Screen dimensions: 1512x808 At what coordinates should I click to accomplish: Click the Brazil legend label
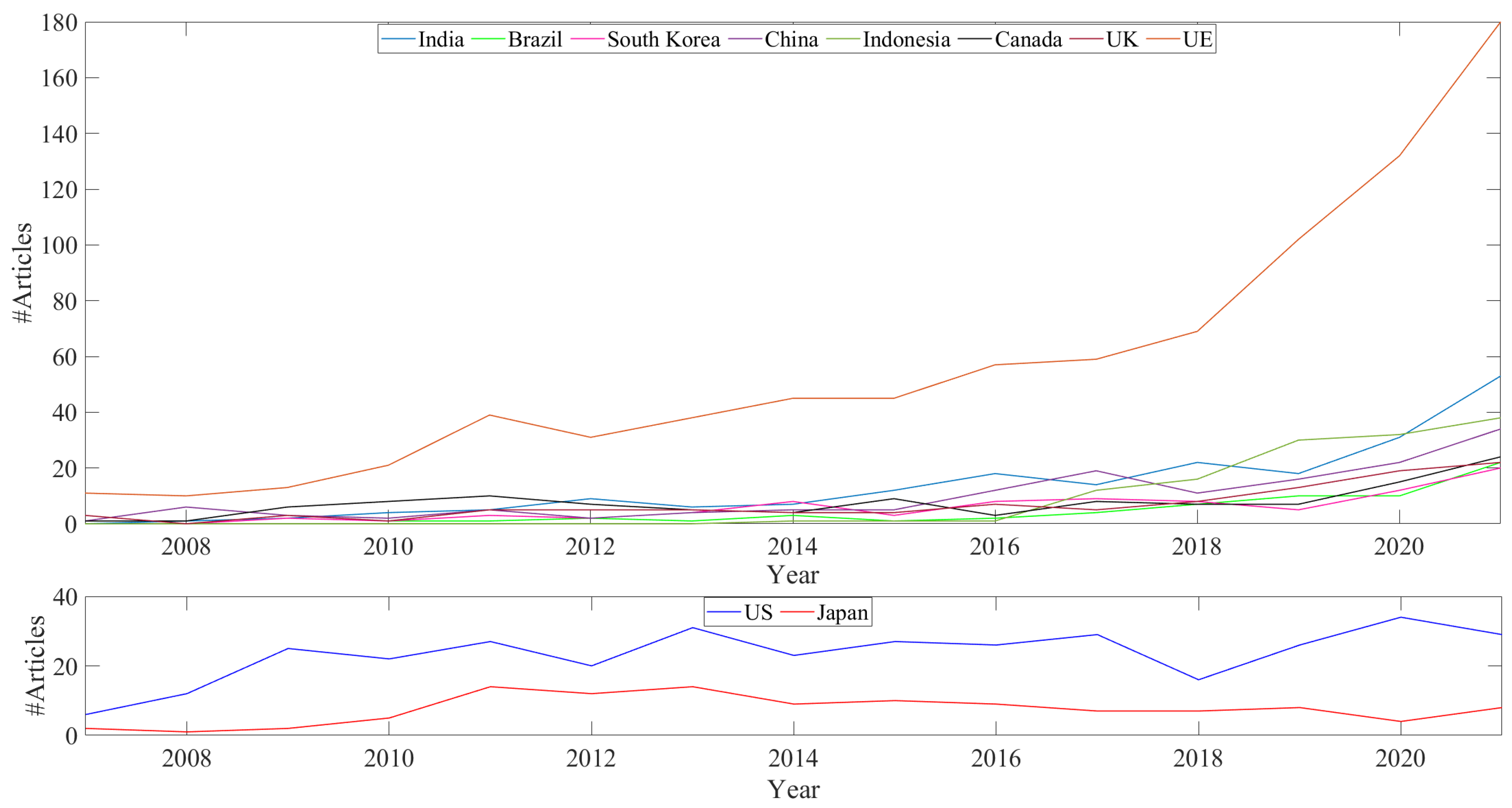point(535,39)
